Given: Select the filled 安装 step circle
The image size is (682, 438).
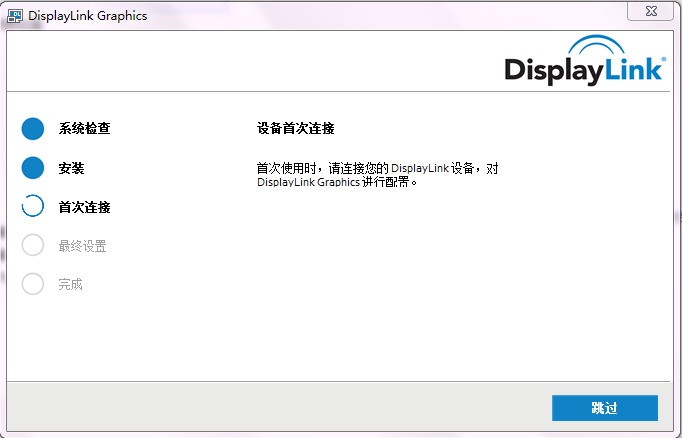Looking at the screenshot, I should pyautogui.click(x=33, y=168).
